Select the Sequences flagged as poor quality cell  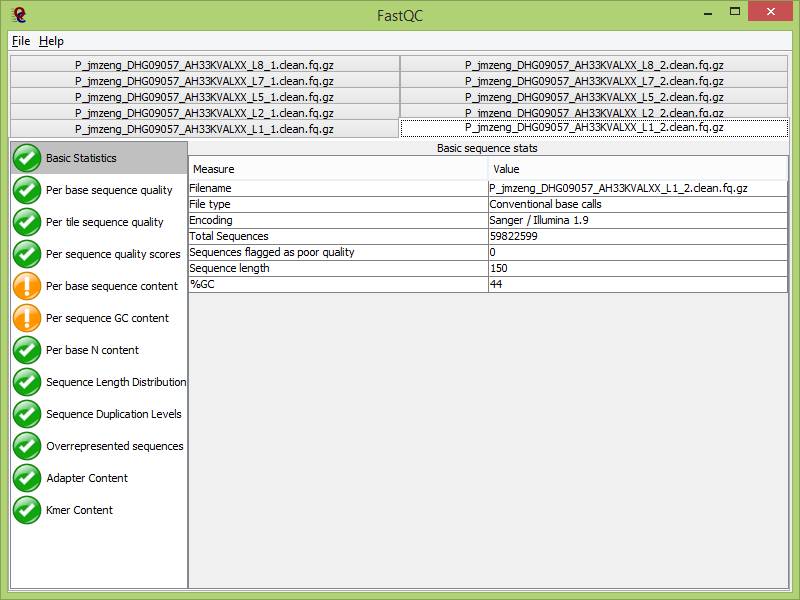pyautogui.click(x=338, y=252)
